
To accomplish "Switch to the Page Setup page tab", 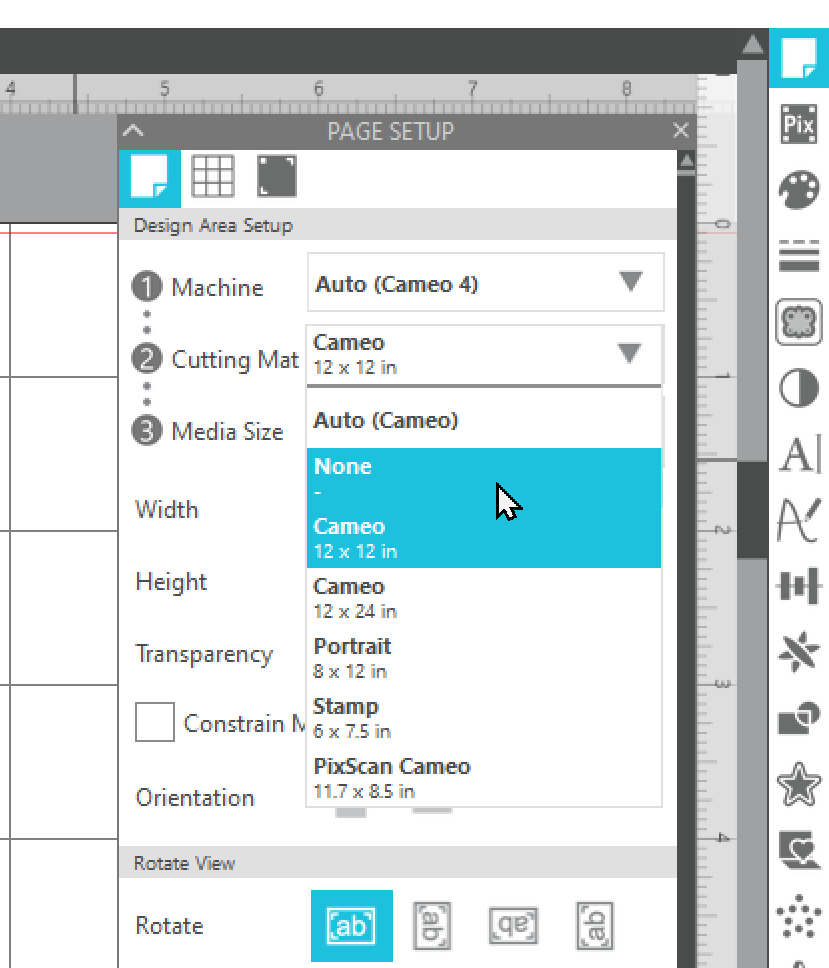I will 150,178.
